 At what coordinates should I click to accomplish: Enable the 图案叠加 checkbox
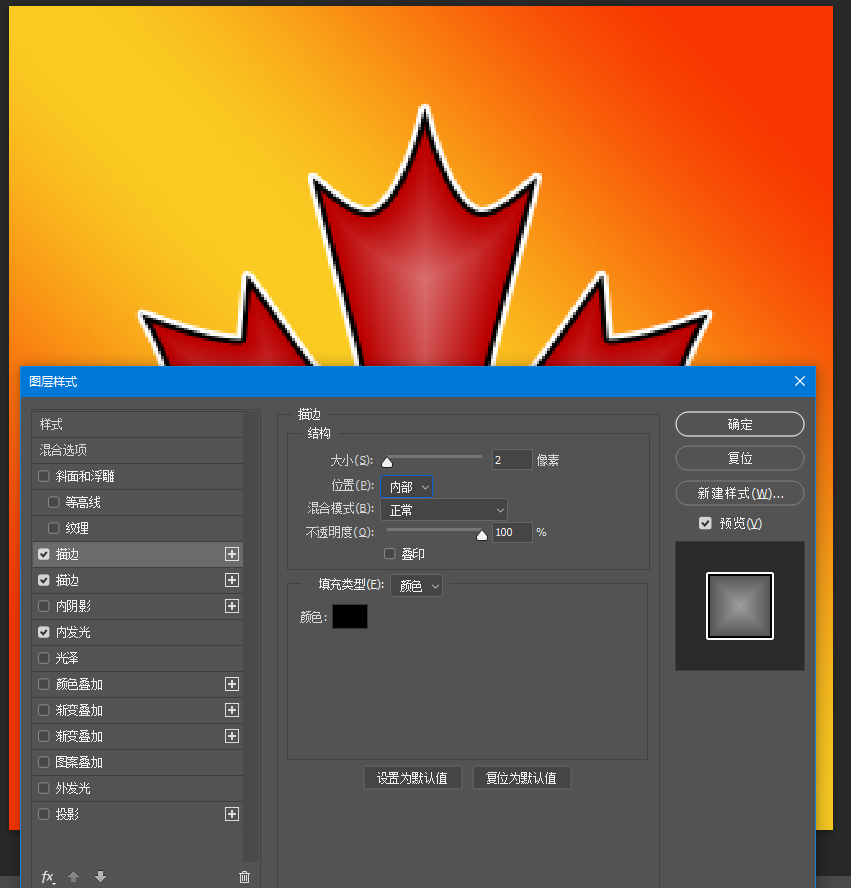click(x=44, y=762)
